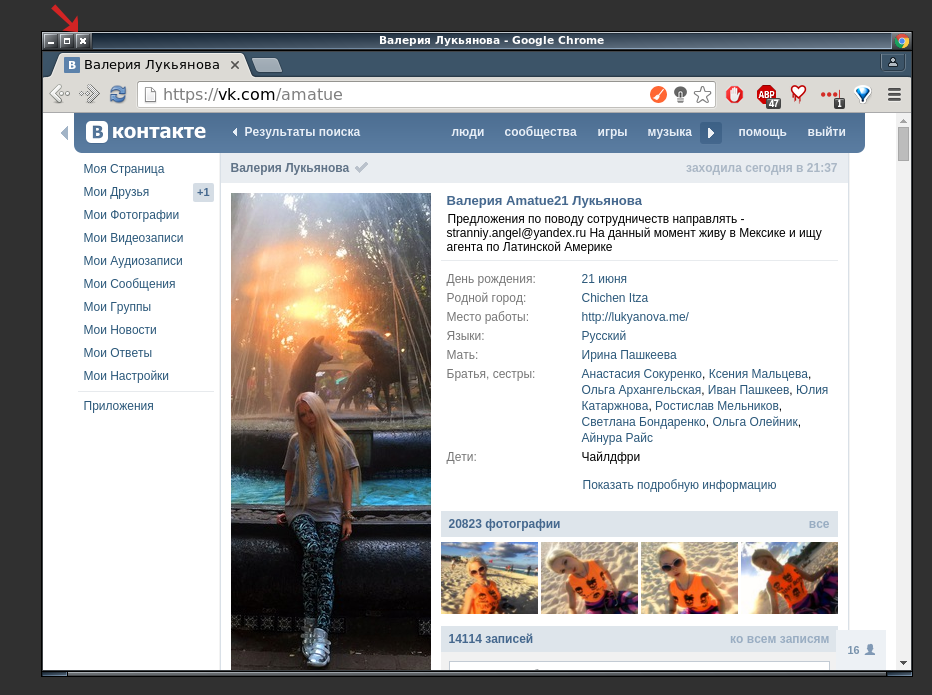Screen dimensions: 932x695
Task: Open the Adblock Plus extension icon
Action: pyautogui.click(x=767, y=95)
